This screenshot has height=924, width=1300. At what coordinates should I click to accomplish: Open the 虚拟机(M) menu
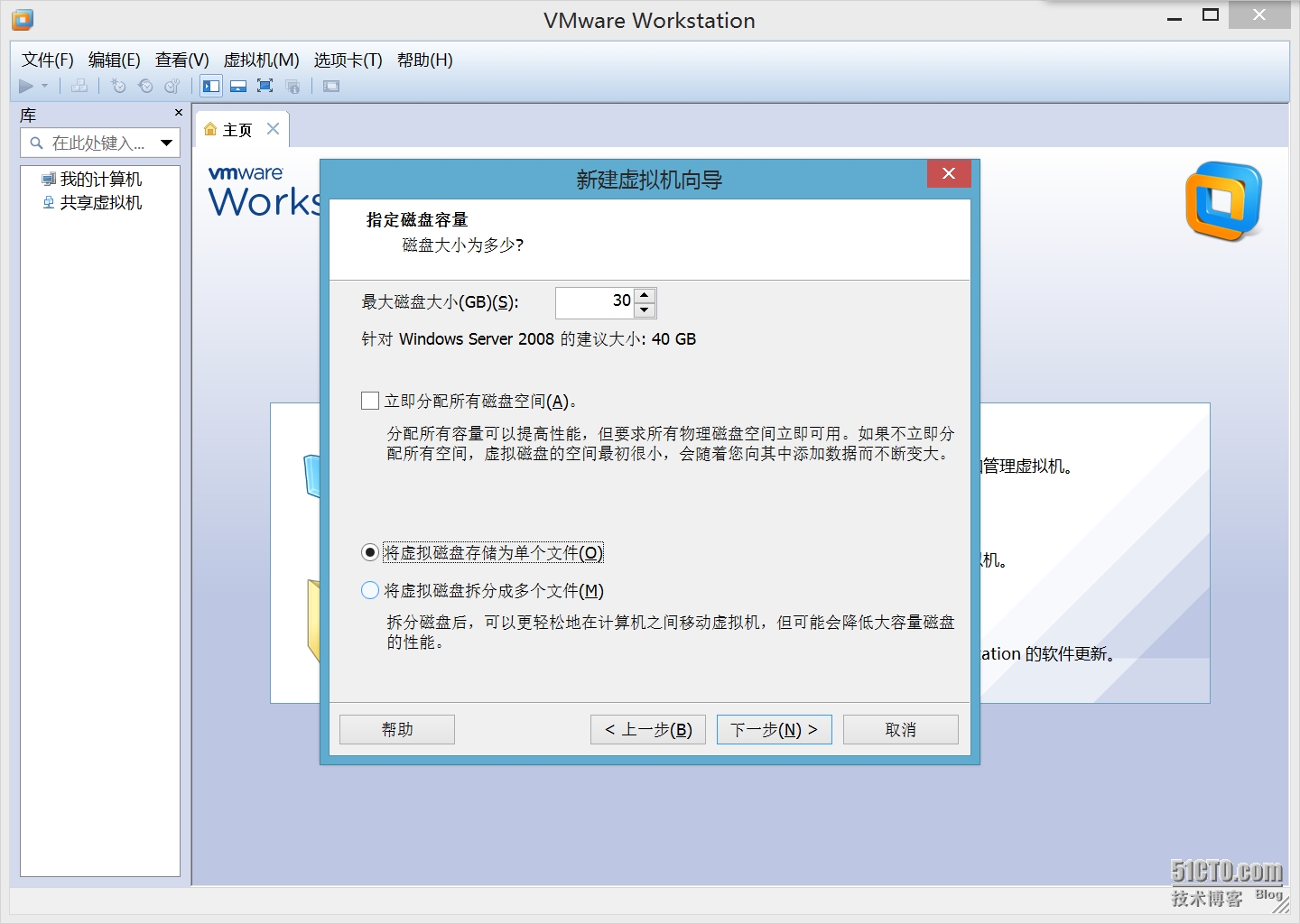click(x=261, y=60)
